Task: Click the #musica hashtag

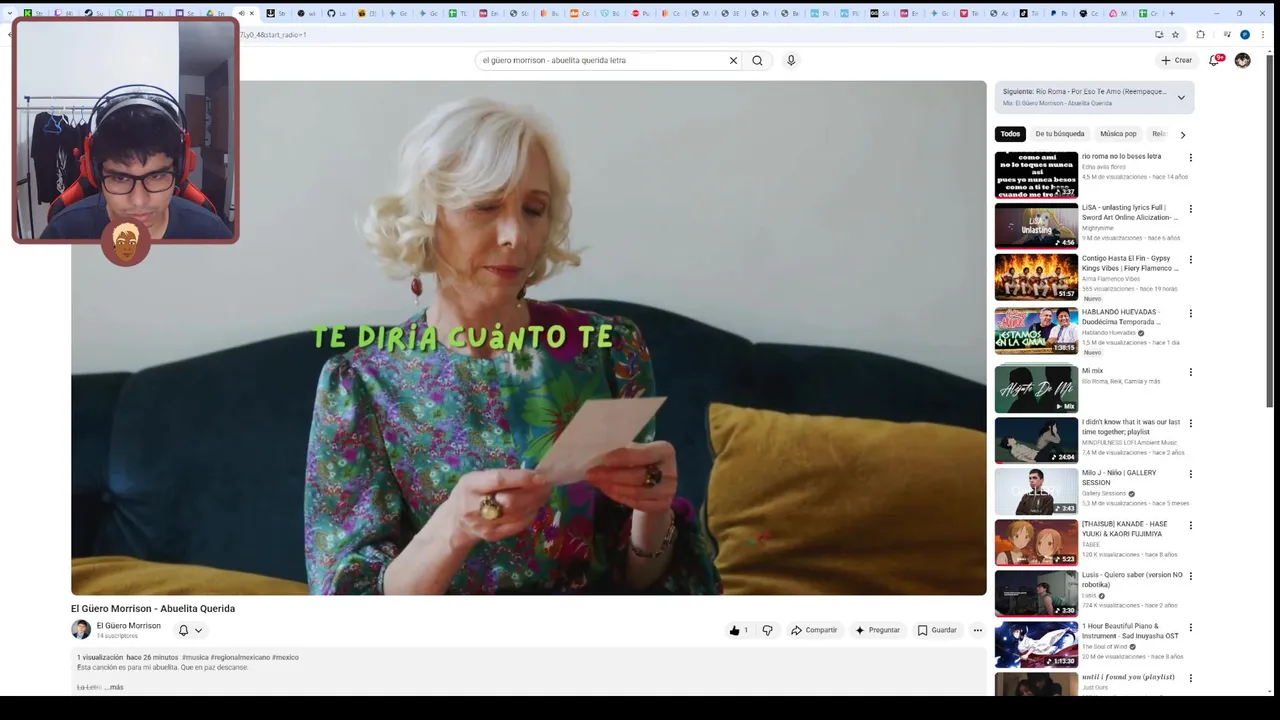Action: point(196,658)
